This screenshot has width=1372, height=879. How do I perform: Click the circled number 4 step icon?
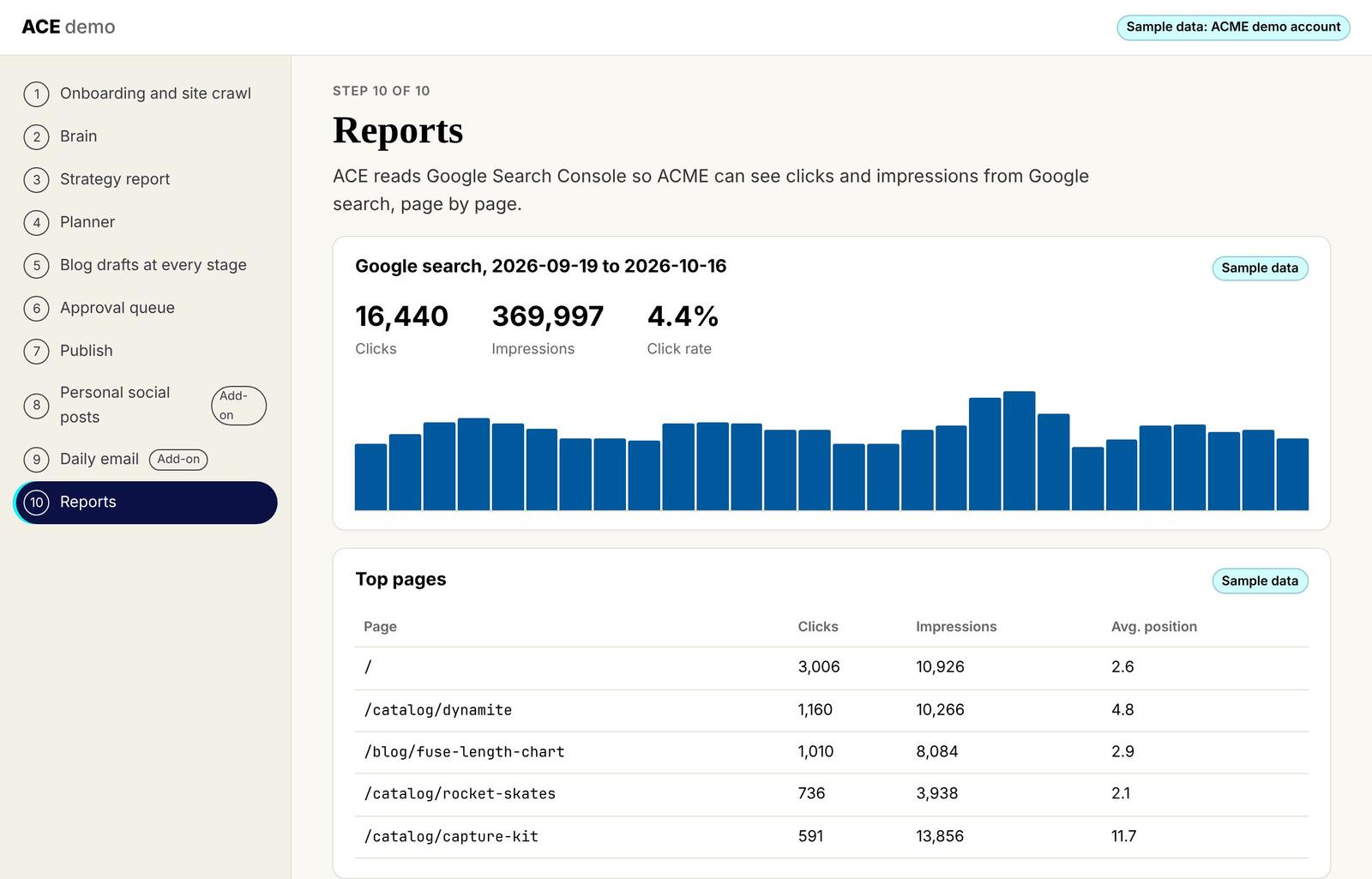click(x=36, y=222)
